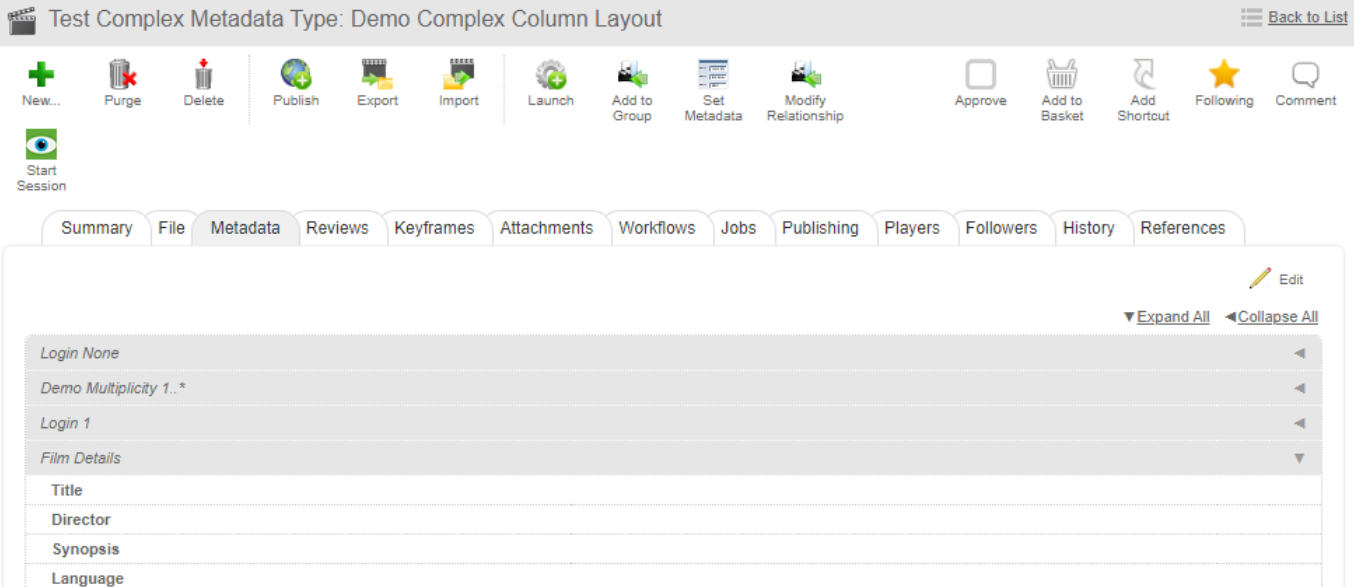Click Expand All link
1354x587 pixels.
click(x=1172, y=317)
